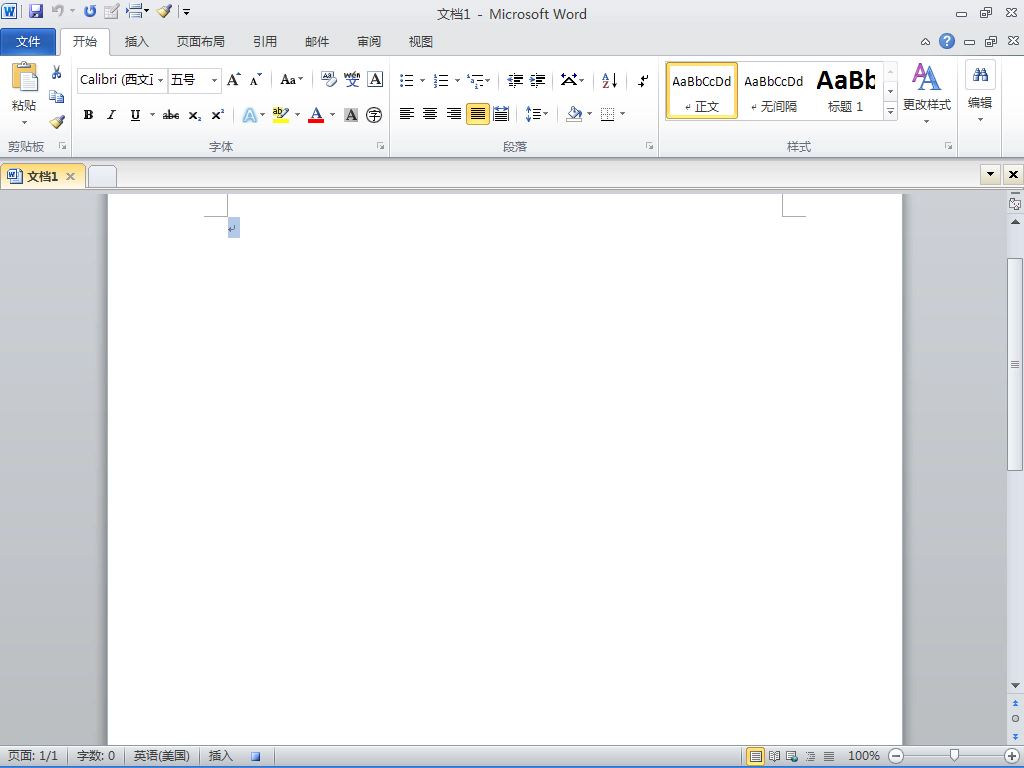This screenshot has width=1024, height=768.
Task: Switch to the 插入 ribbon tab
Action: click(136, 42)
